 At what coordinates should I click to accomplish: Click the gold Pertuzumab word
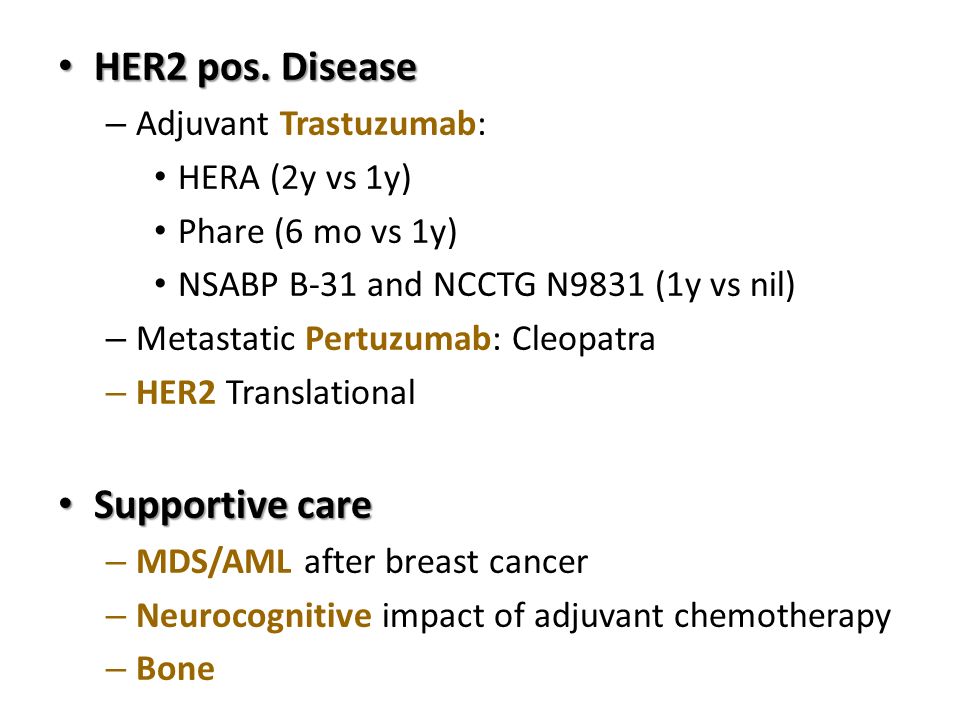pos(398,339)
